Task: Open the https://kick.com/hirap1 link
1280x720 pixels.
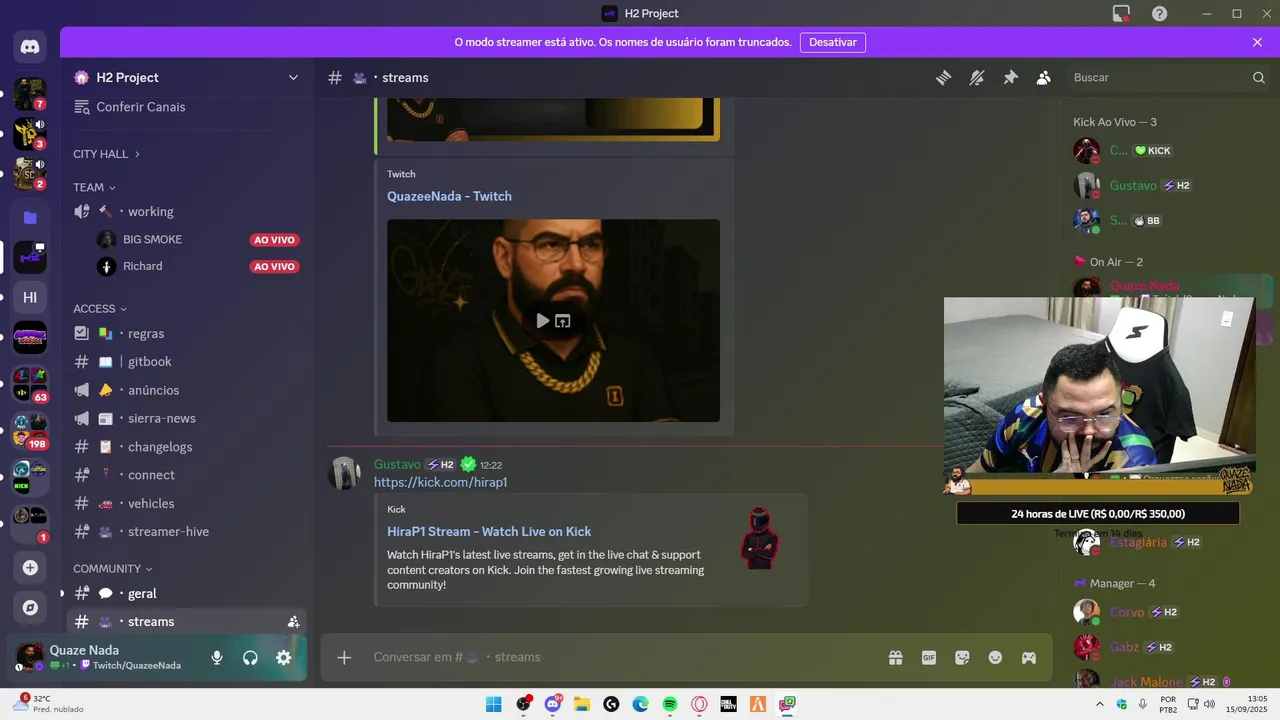Action: coord(440,482)
